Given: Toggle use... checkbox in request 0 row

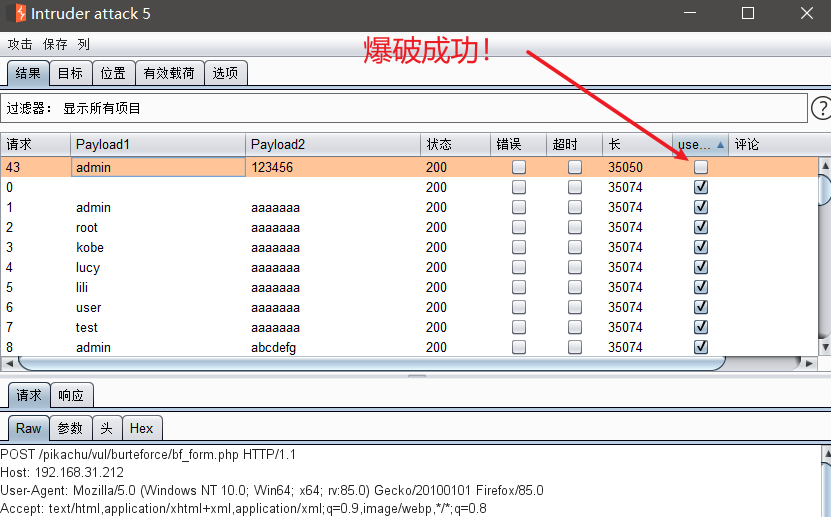Looking at the screenshot, I should [x=701, y=187].
